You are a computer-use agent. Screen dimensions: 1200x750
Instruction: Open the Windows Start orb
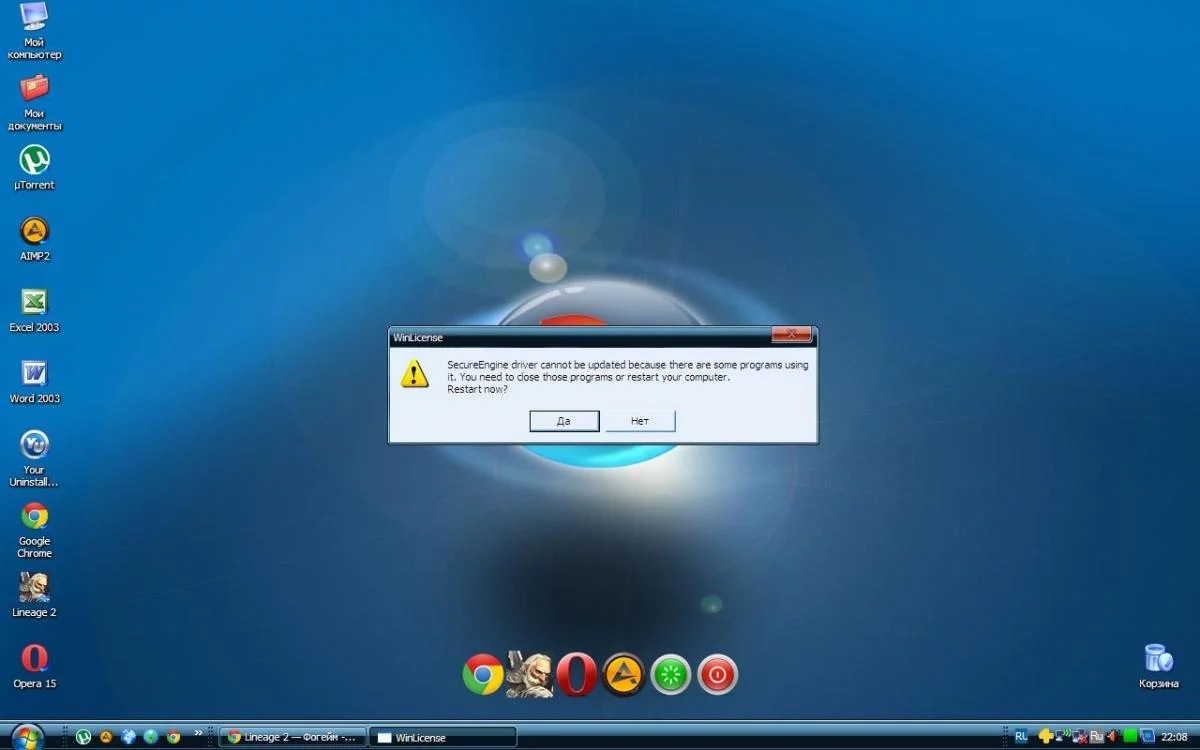27,736
